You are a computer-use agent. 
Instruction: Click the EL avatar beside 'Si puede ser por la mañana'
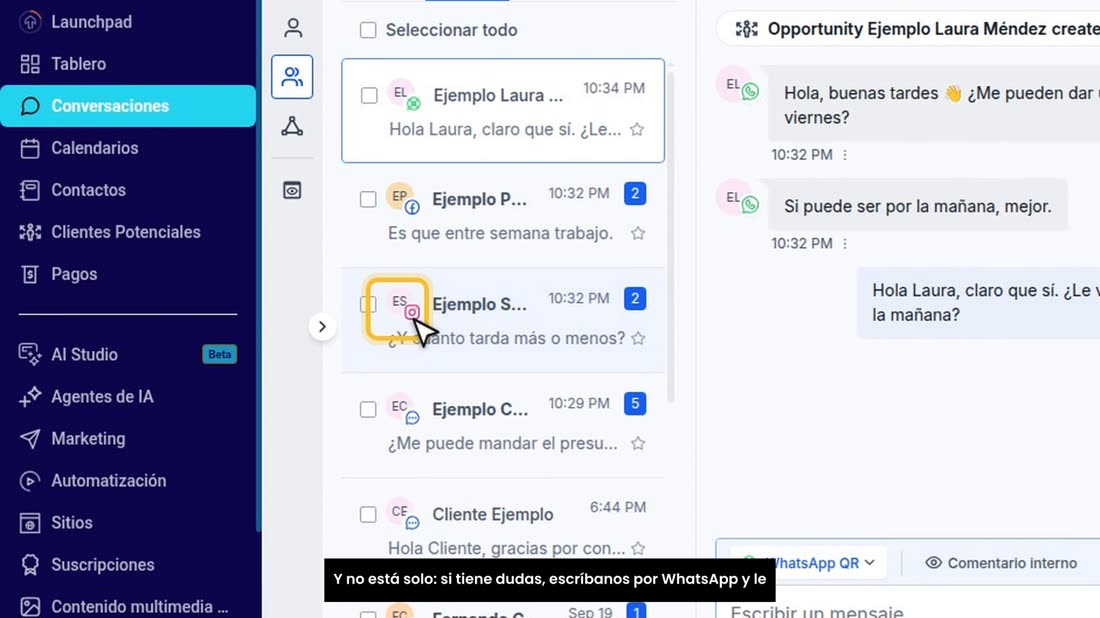click(x=737, y=199)
